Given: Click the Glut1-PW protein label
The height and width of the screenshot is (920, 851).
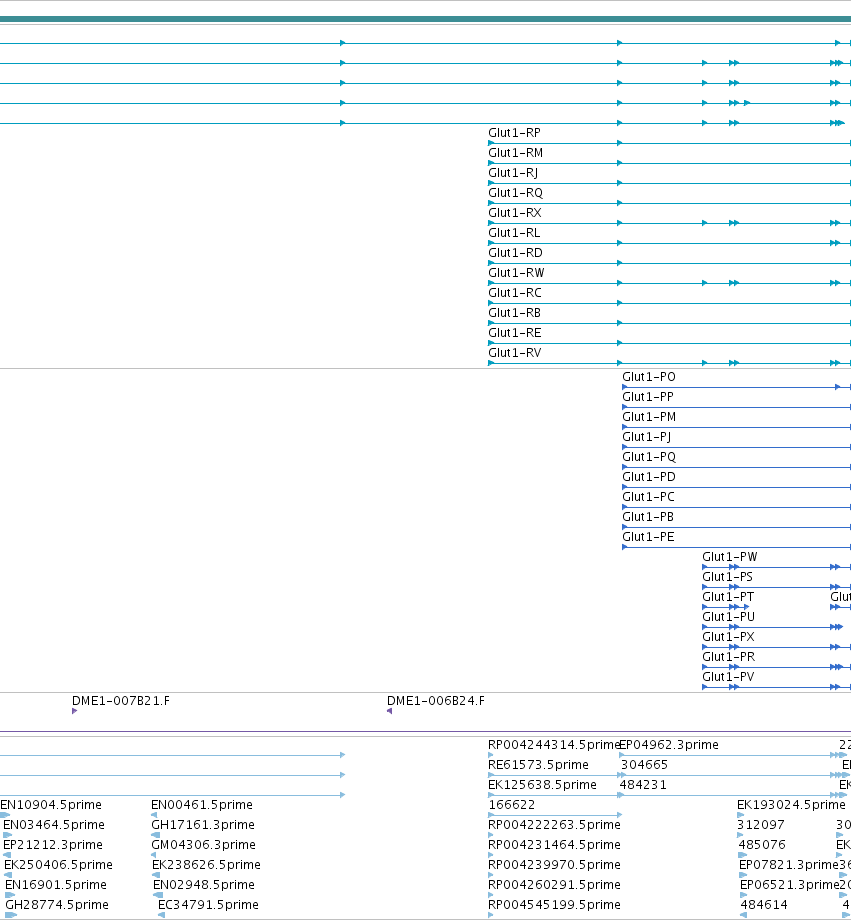Looking at the screenshot, I should pos(730,556).
